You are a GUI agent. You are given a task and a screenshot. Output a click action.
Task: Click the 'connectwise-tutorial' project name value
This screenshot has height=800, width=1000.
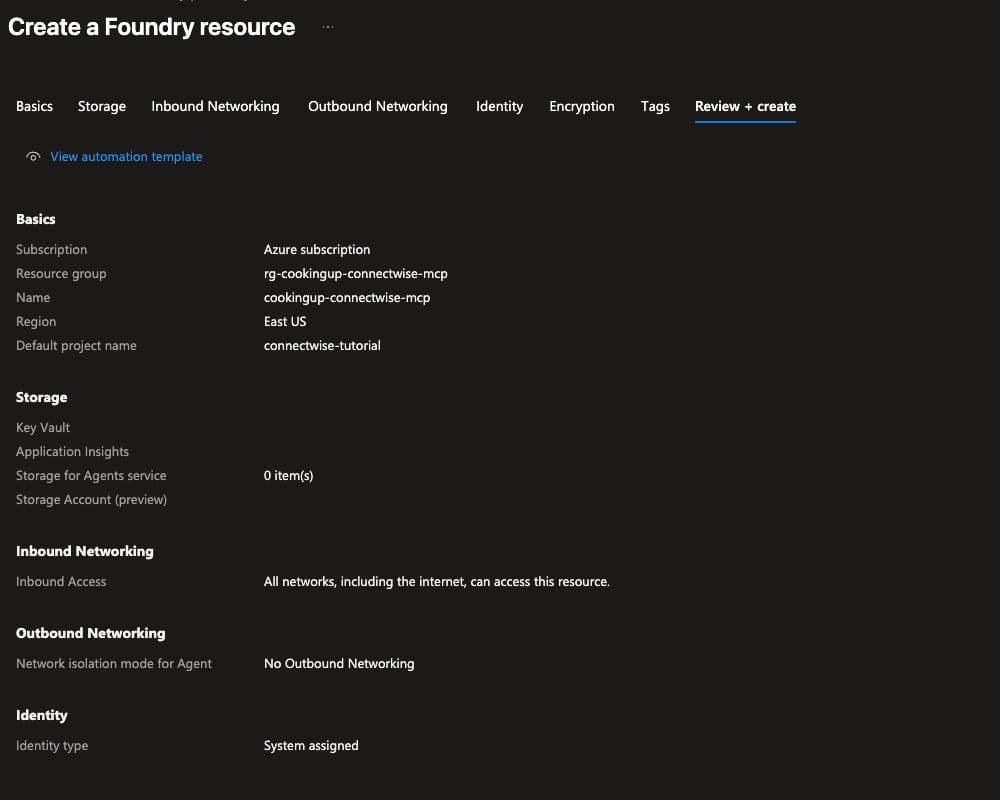point(322,346)
